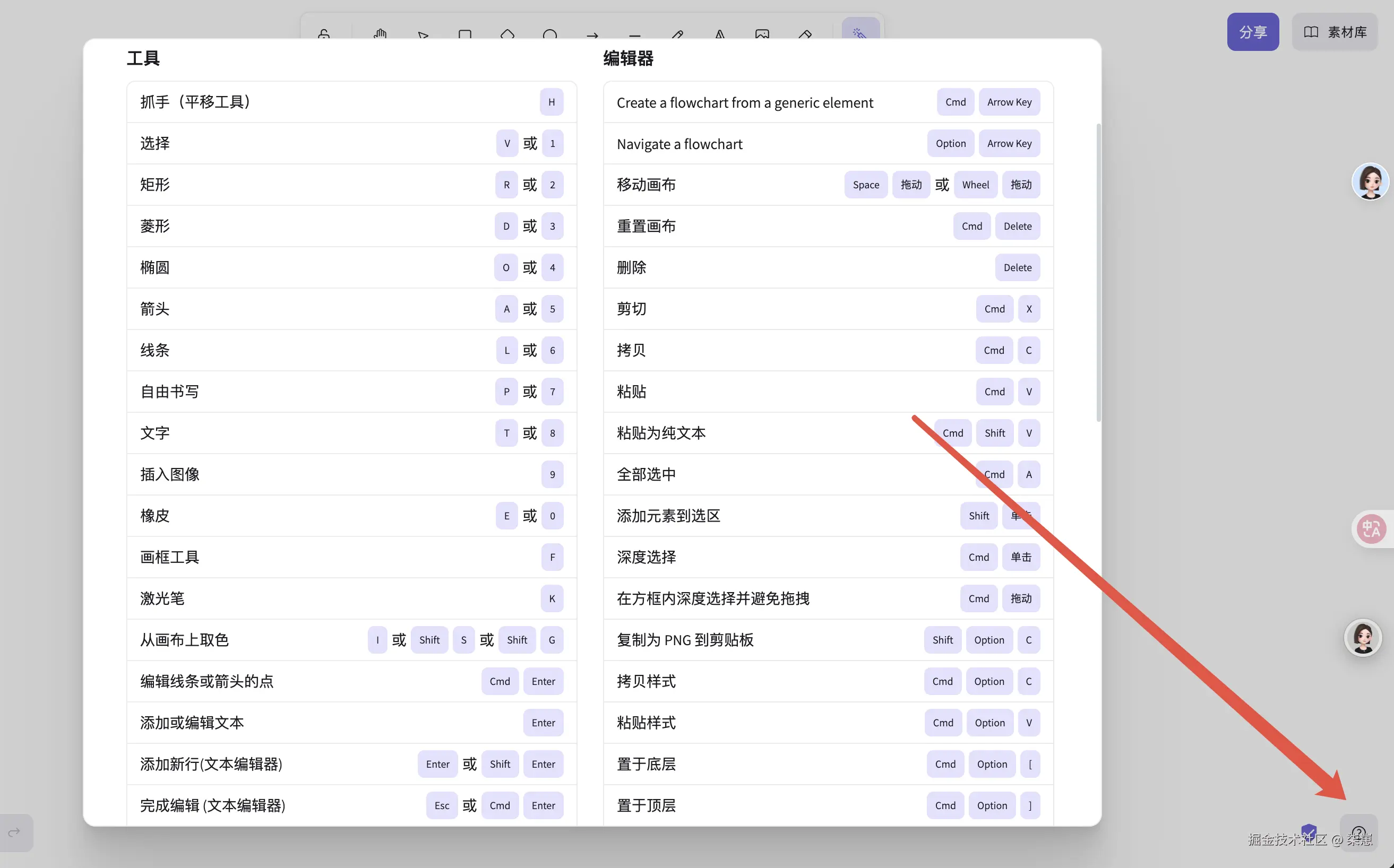Click the shortcuts dialog vertical scrollbar

point(1098,273)
